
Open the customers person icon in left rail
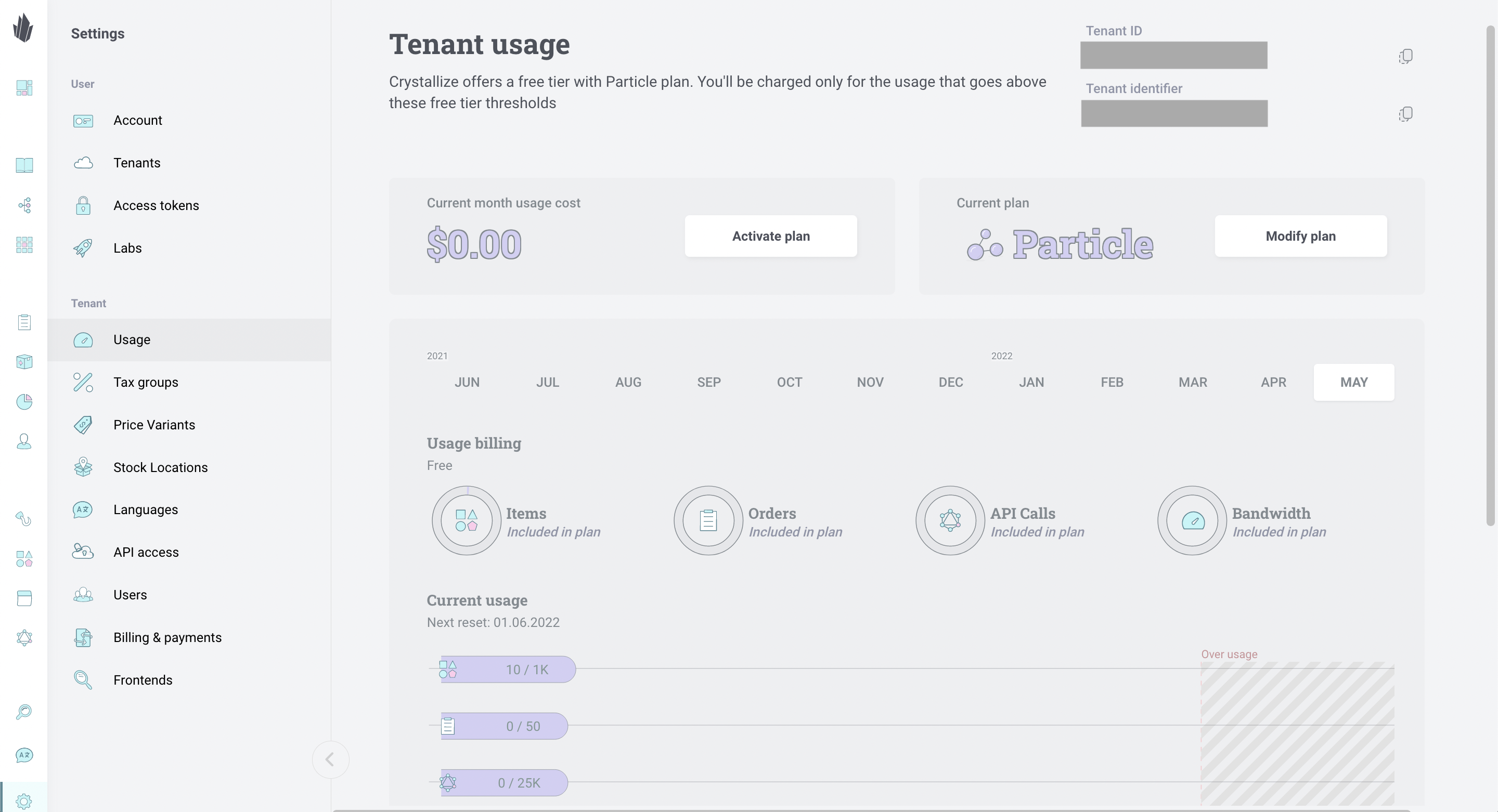(24, 442)
